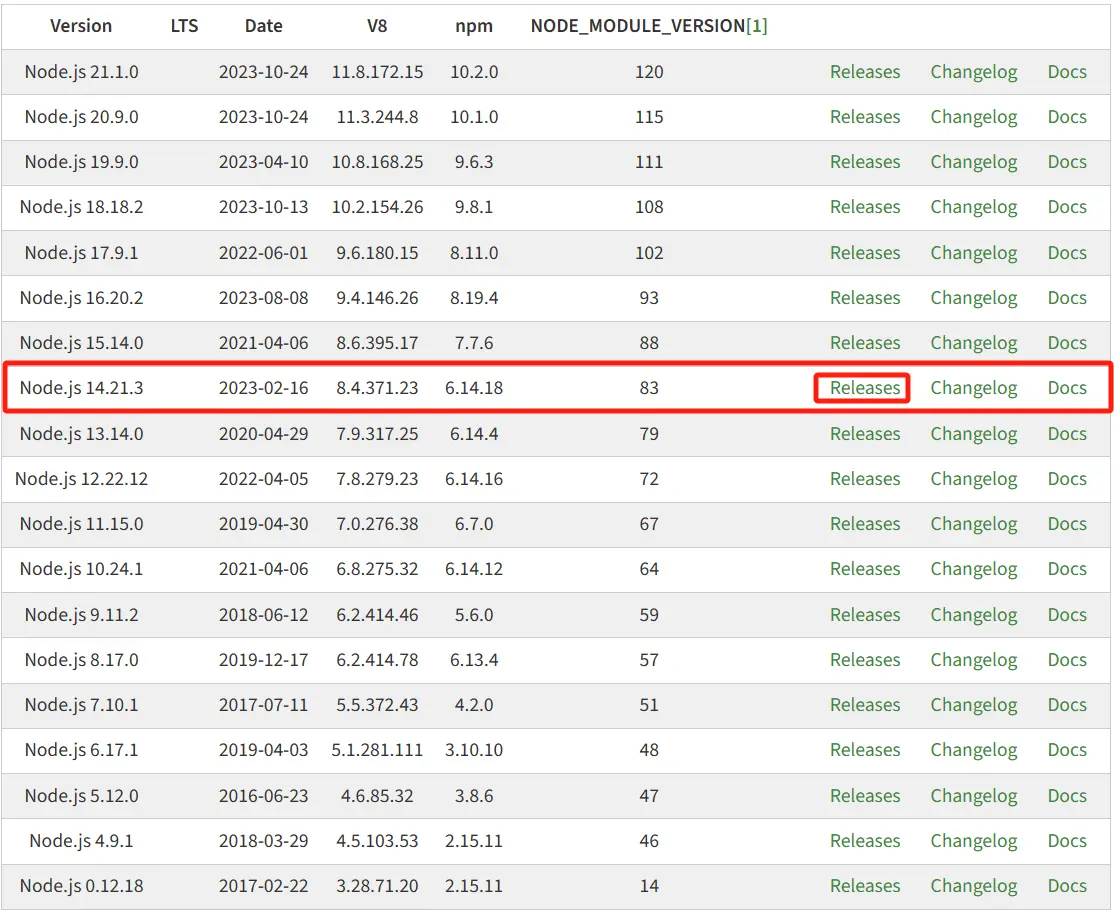The height and width of the screenshot is (910, 1114).
Task: Open Releases link for Node.js 8.17.0
Action: click(865, 660)
